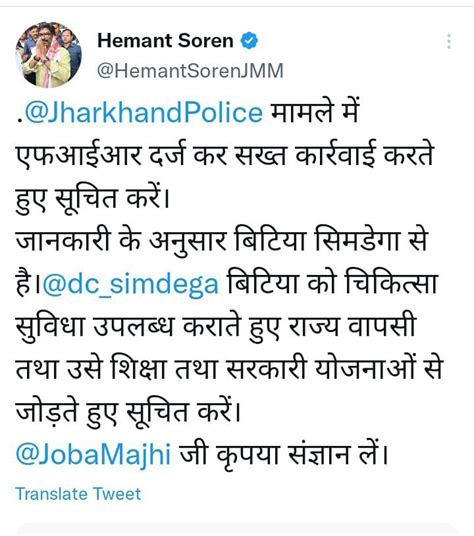Click the text जी कृपया संज्ञान लें।
The height and width of the screenshot is (536, 474).
pyautogui.click(x=284, y=455)
